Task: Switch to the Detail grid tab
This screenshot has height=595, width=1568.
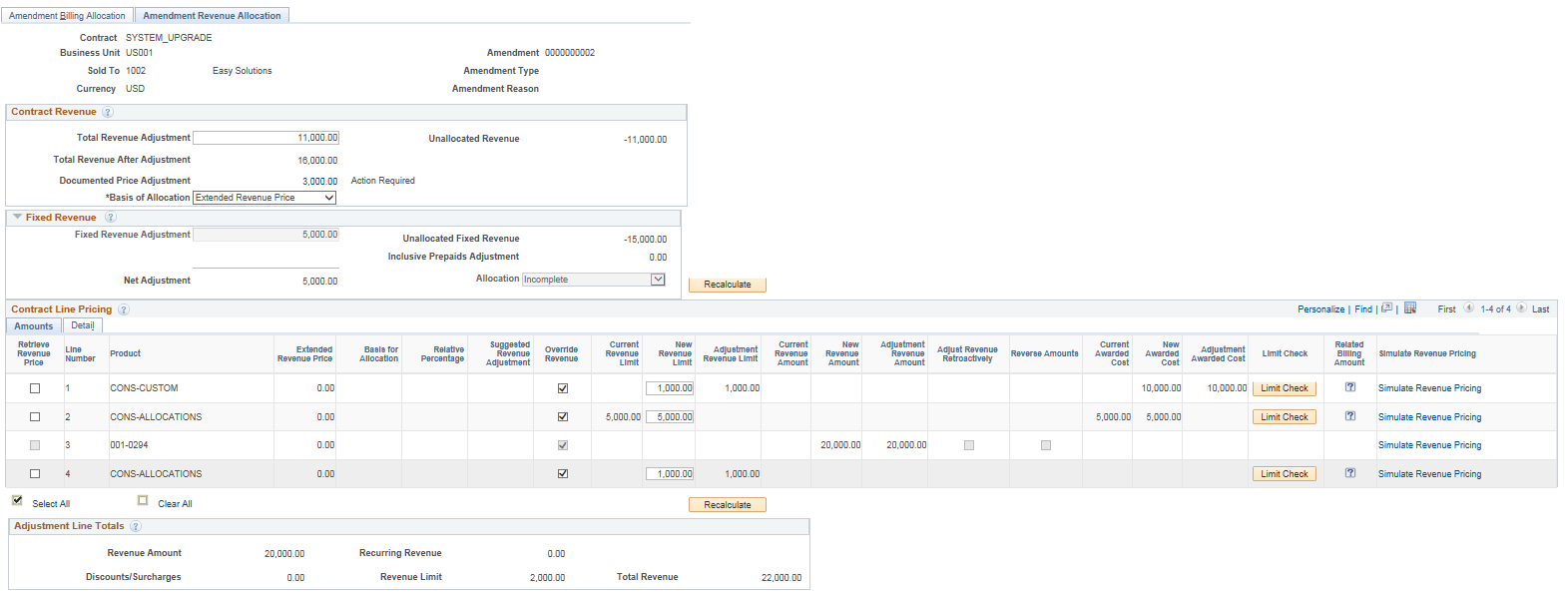Action: click(x=83, y=325)
